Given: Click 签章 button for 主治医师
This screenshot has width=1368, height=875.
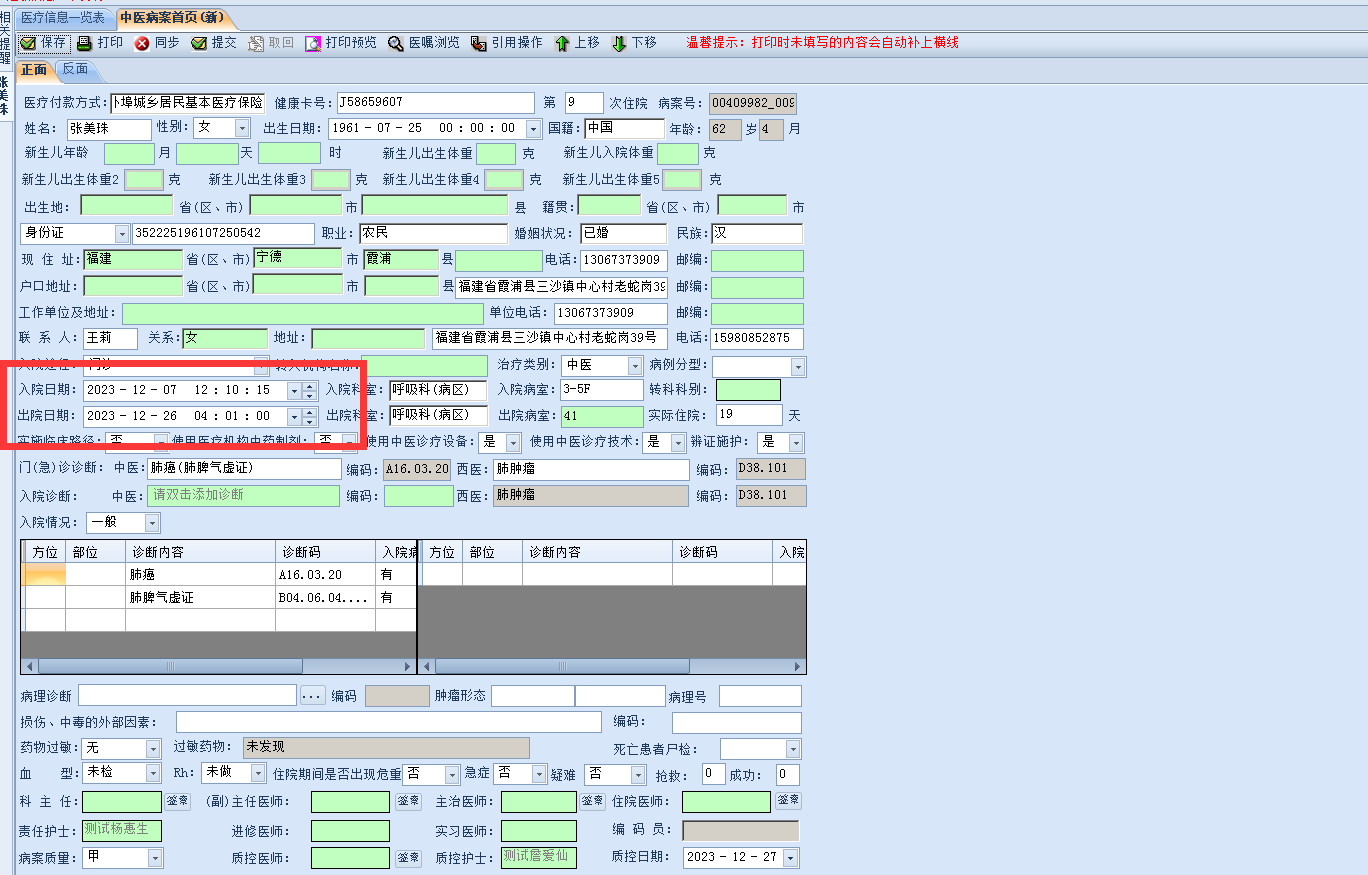Looking at the screenshot, I should [593, 801].
